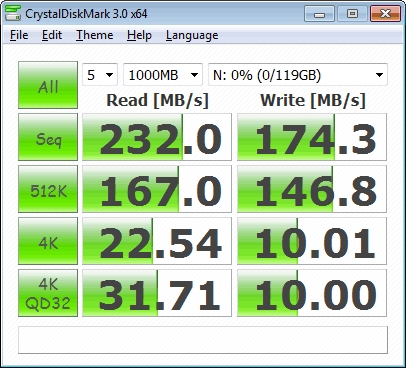The width and height of the screenshot is (406, 368).
Task: Open the Help menu
Action: click(x=139, y=35)
